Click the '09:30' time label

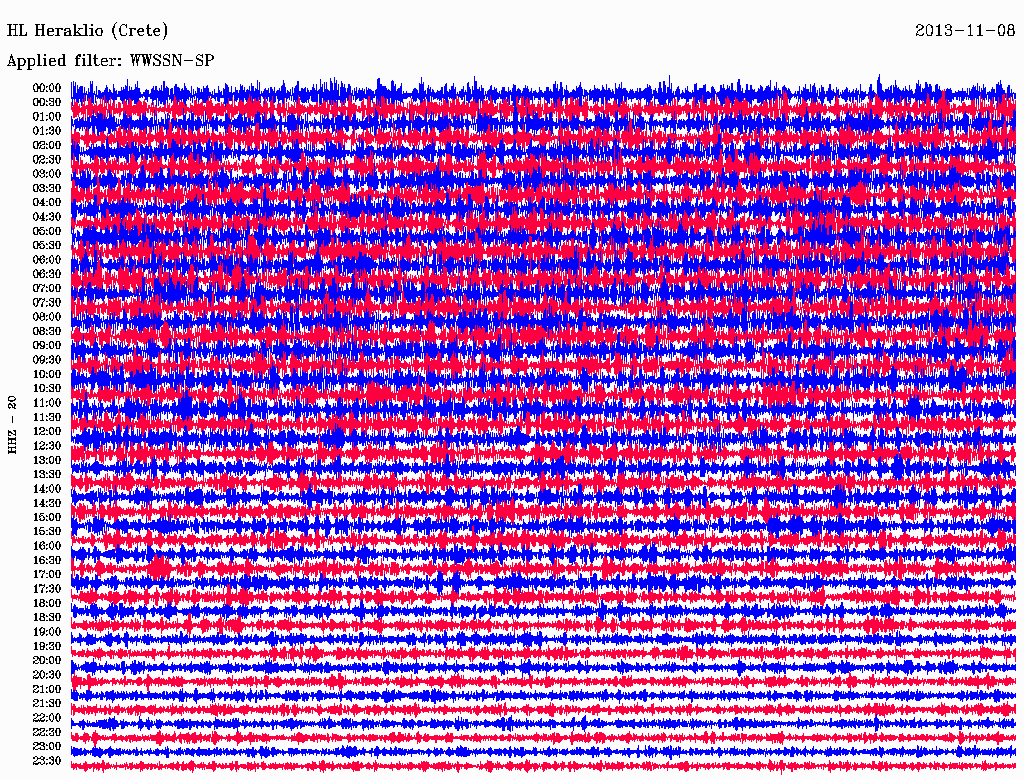pos(47,359)
